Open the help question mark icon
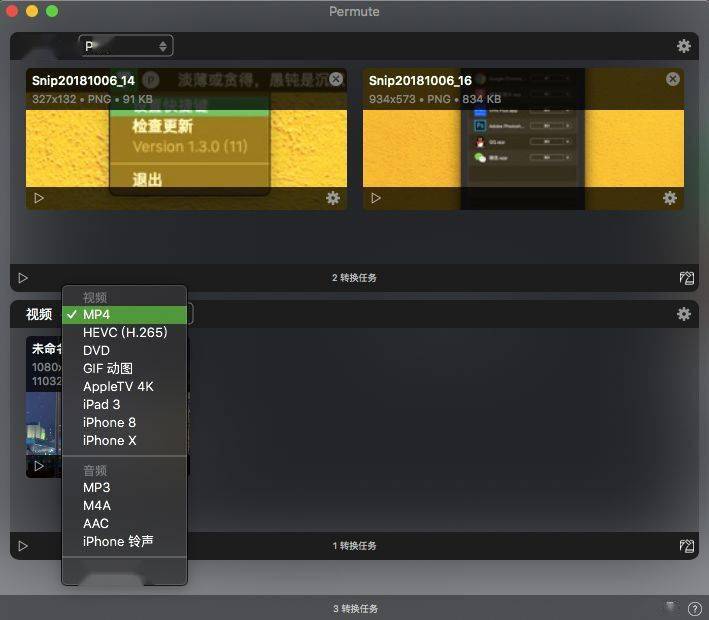 point(695,608)
